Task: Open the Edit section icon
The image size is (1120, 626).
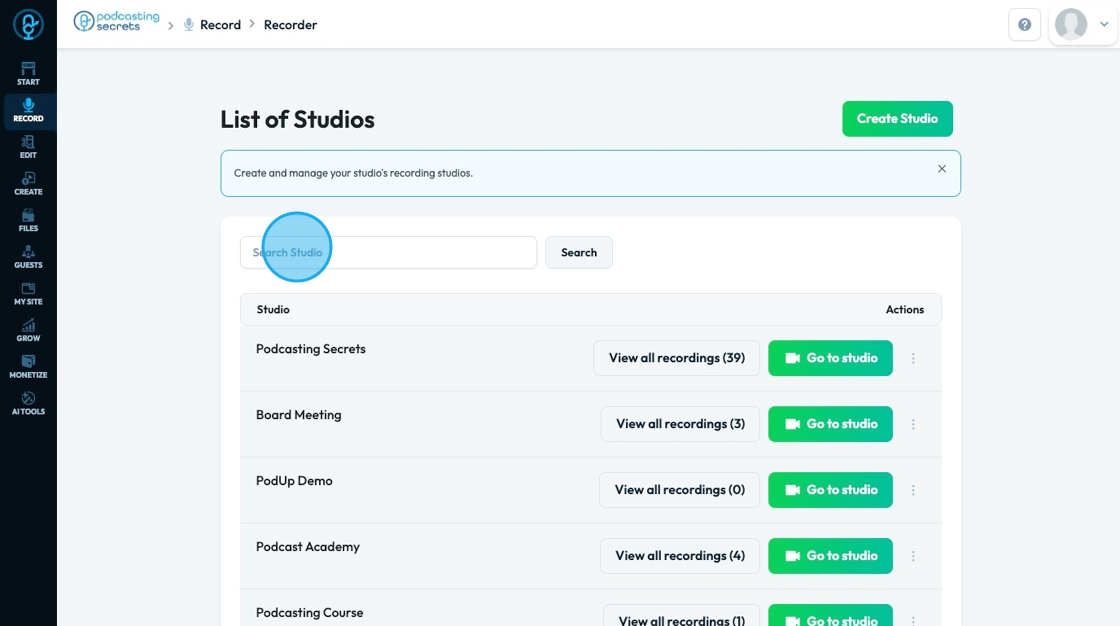Action: pos(28,146)
